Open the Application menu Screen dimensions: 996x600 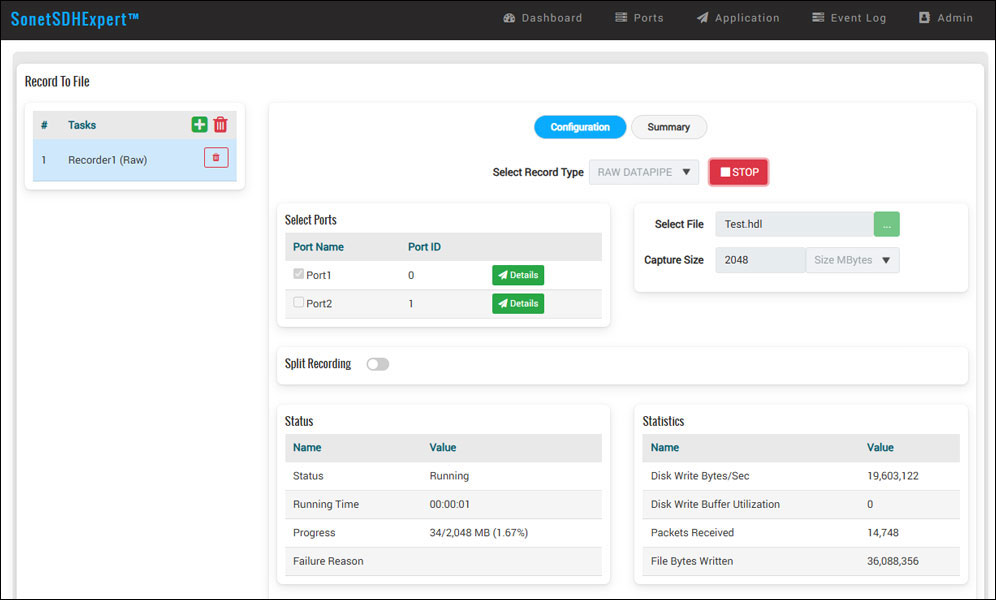738,18
